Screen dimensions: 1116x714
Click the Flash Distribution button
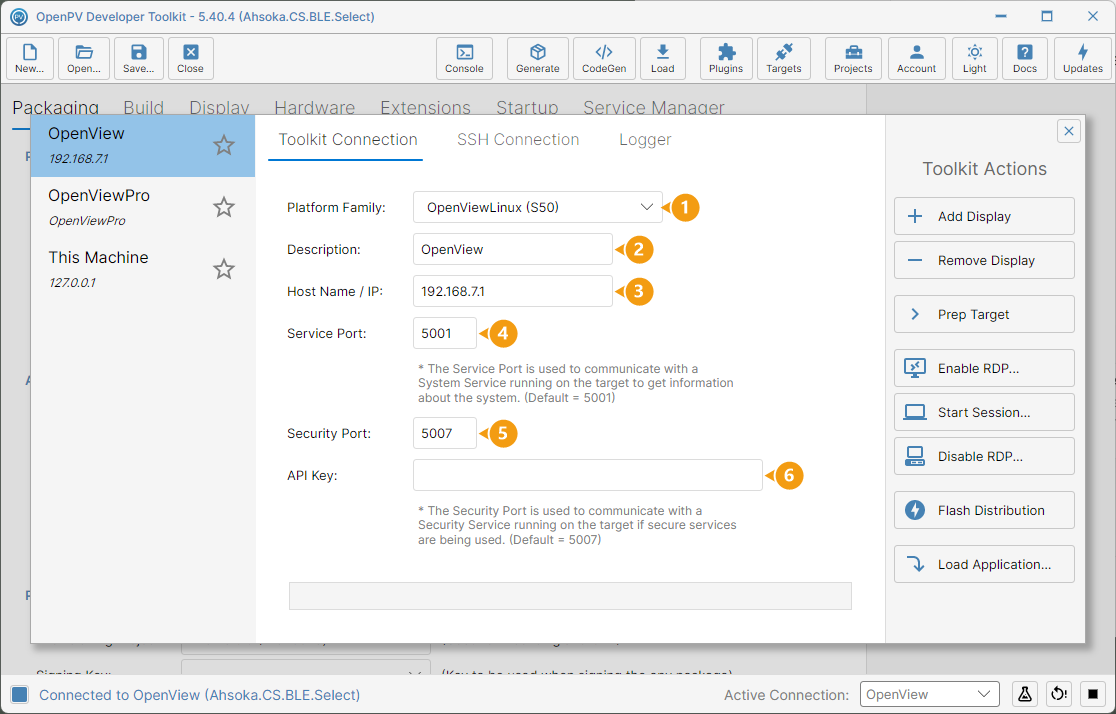click(984, 510)
